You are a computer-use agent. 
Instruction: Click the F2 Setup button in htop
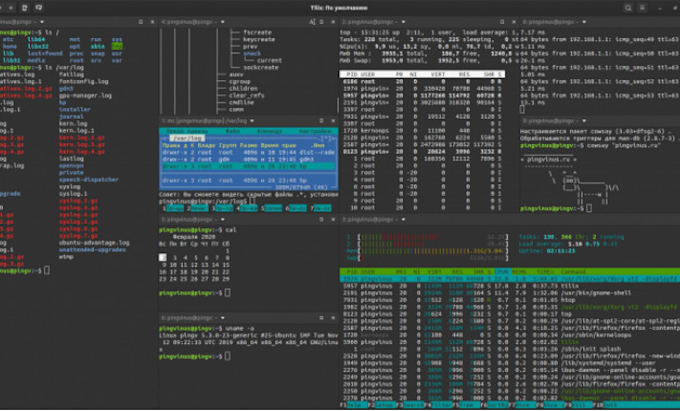click(384, 405)
